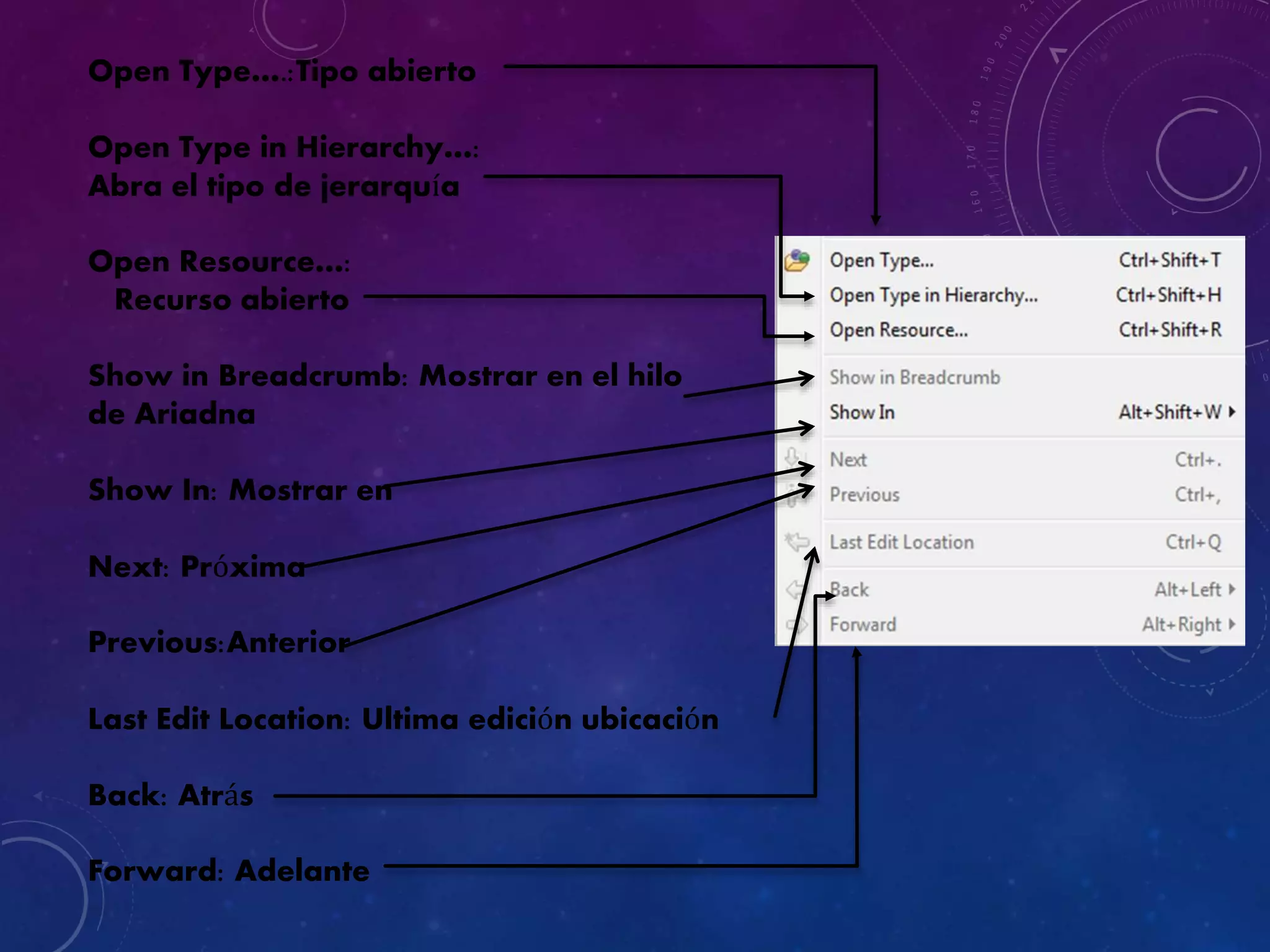Expand the Show In submenu arrow
The image size is (1270, 952).
click(1232, 412)
